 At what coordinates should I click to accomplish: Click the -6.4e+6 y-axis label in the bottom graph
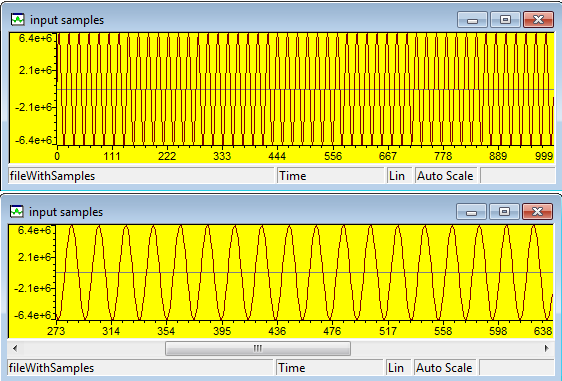(32, 315)
